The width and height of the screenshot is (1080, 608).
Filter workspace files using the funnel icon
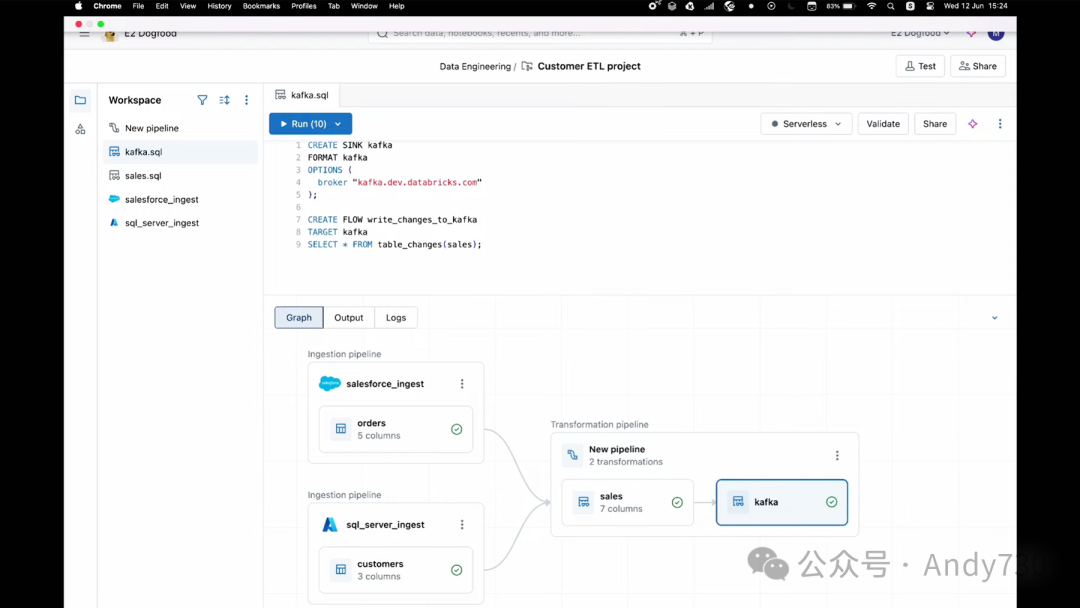tap(202, 100)
